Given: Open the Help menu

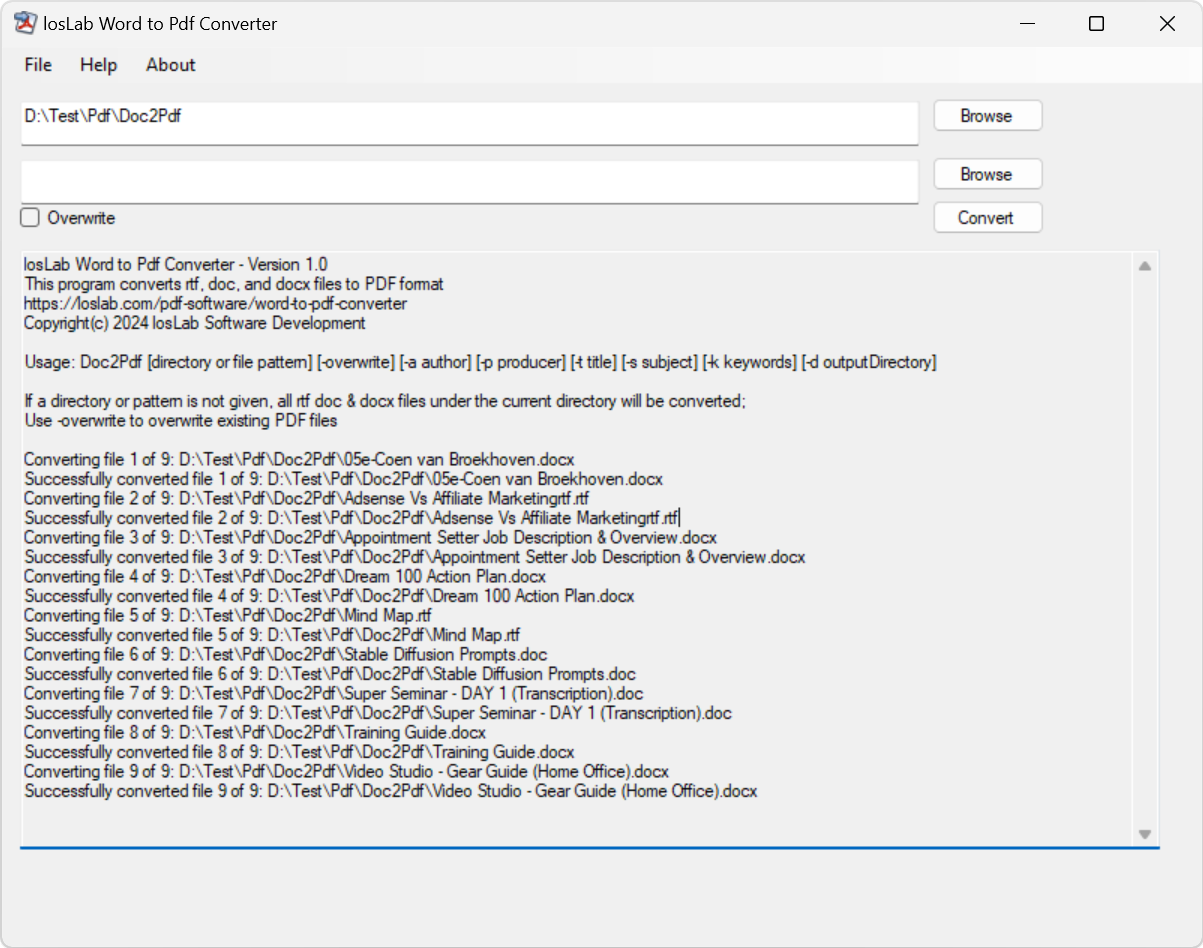Looking at the screenshot, I should pos(99,65).
